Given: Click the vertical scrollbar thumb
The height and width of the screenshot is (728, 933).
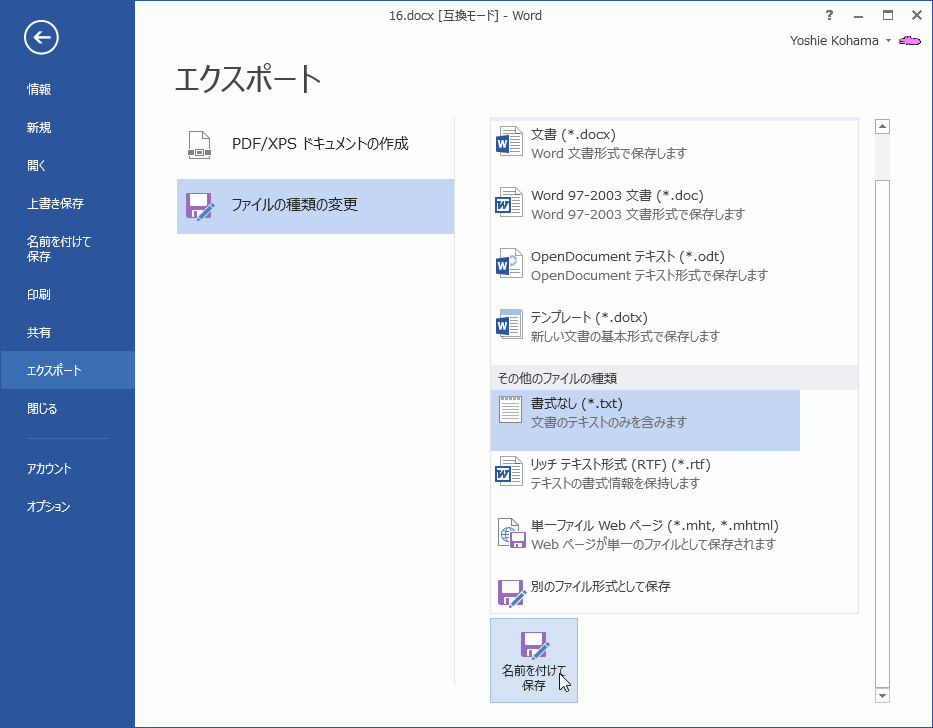Looking at the screenshot, I should (882, 433).
